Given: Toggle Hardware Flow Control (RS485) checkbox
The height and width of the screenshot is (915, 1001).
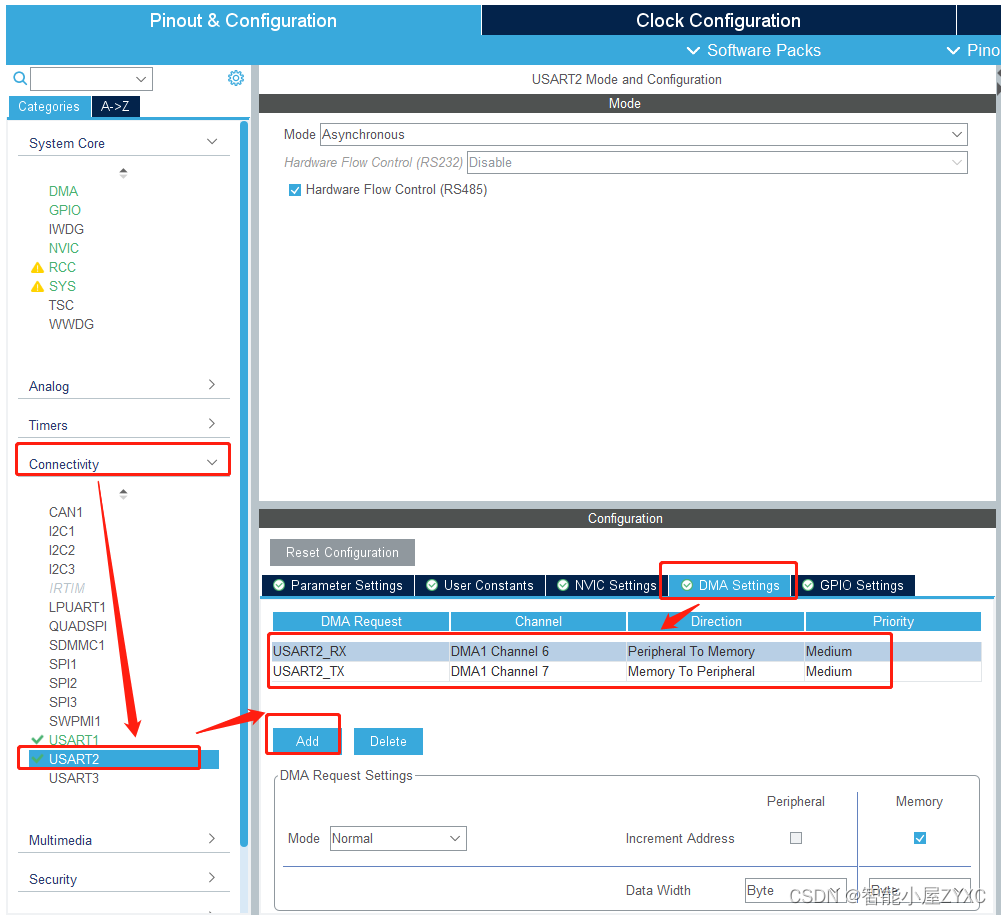Looking at the screenshot, I should click(x=295, y=190).
